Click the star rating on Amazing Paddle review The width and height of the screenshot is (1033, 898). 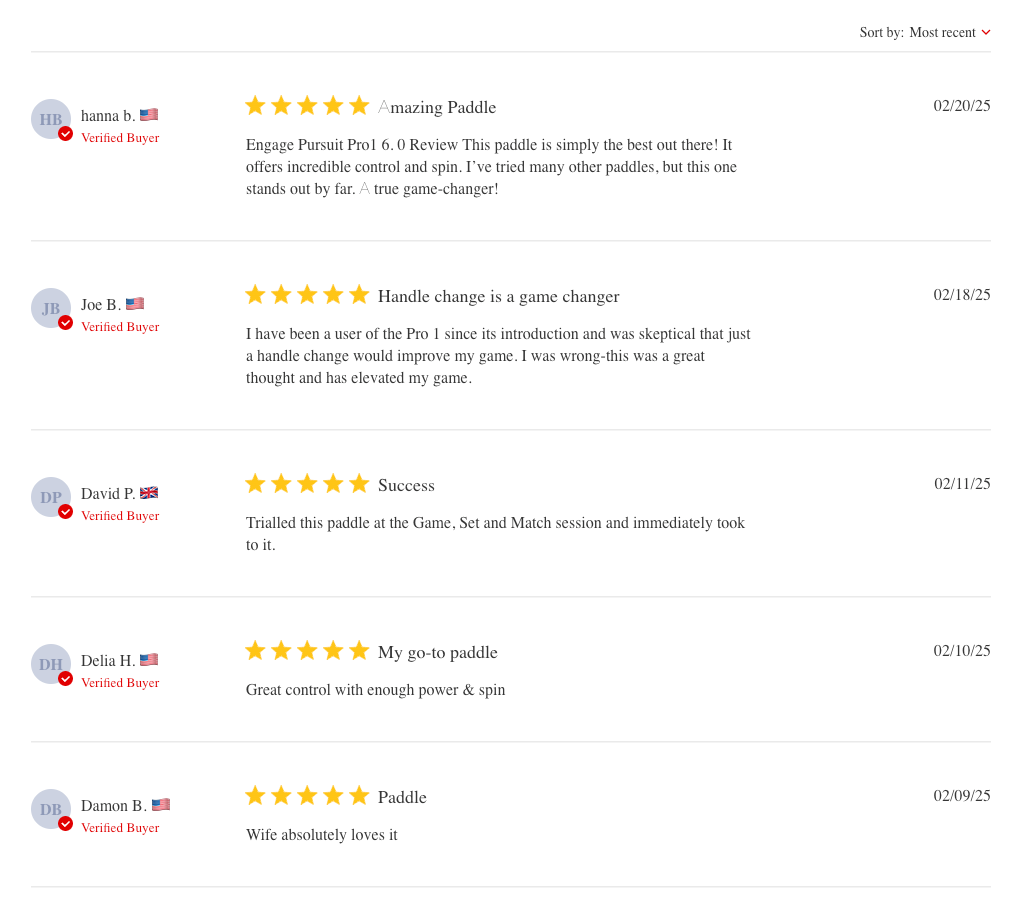point(307,106)
